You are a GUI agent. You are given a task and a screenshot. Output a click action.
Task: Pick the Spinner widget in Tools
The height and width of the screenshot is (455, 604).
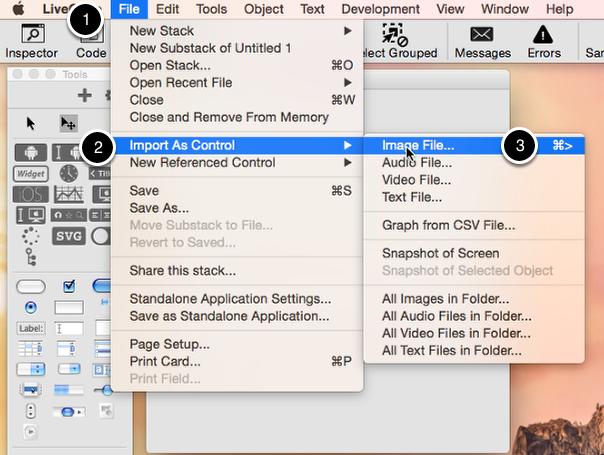(x=31, y=236)
